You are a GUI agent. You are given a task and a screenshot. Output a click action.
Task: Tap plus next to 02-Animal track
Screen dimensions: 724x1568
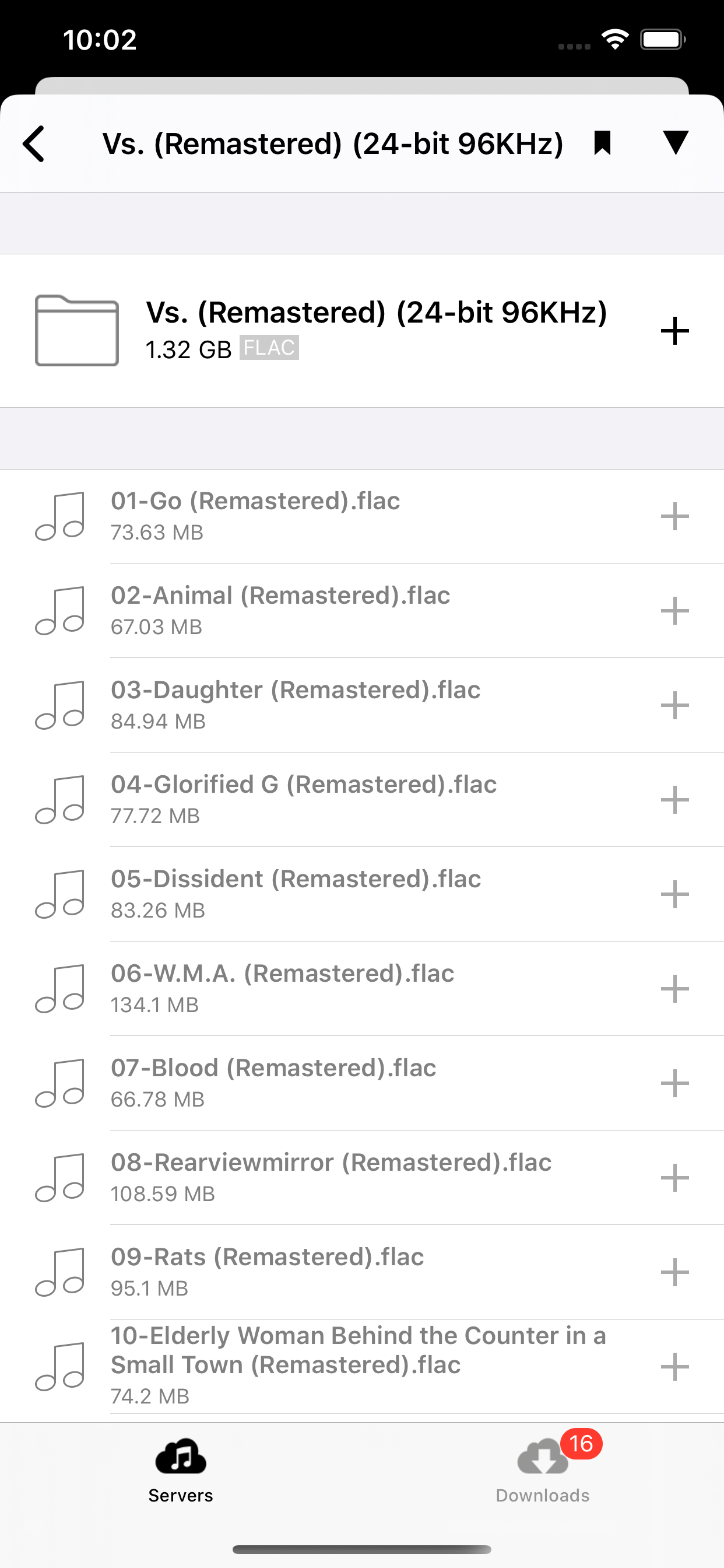pyautogui.click(x=674, y=611)
